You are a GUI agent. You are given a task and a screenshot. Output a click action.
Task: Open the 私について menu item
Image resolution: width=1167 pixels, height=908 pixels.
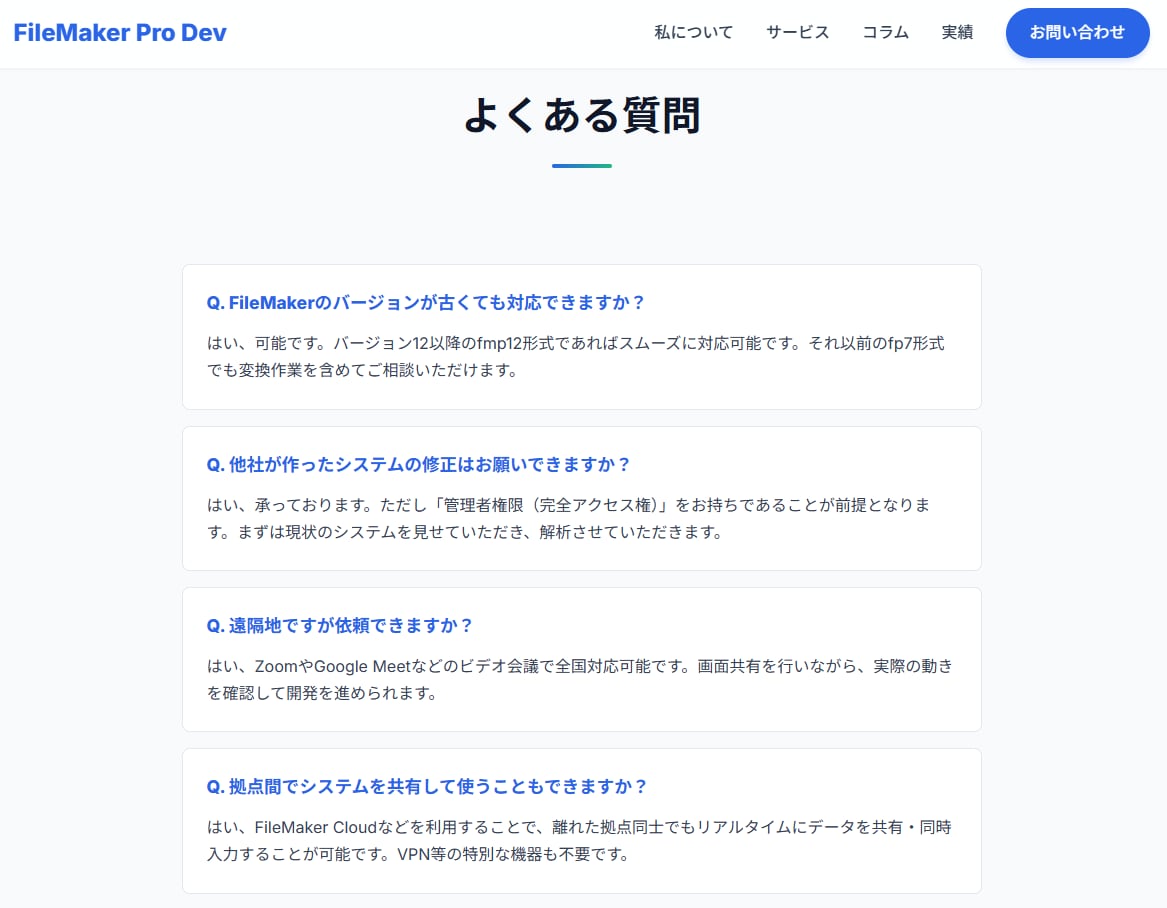(693, 33)
